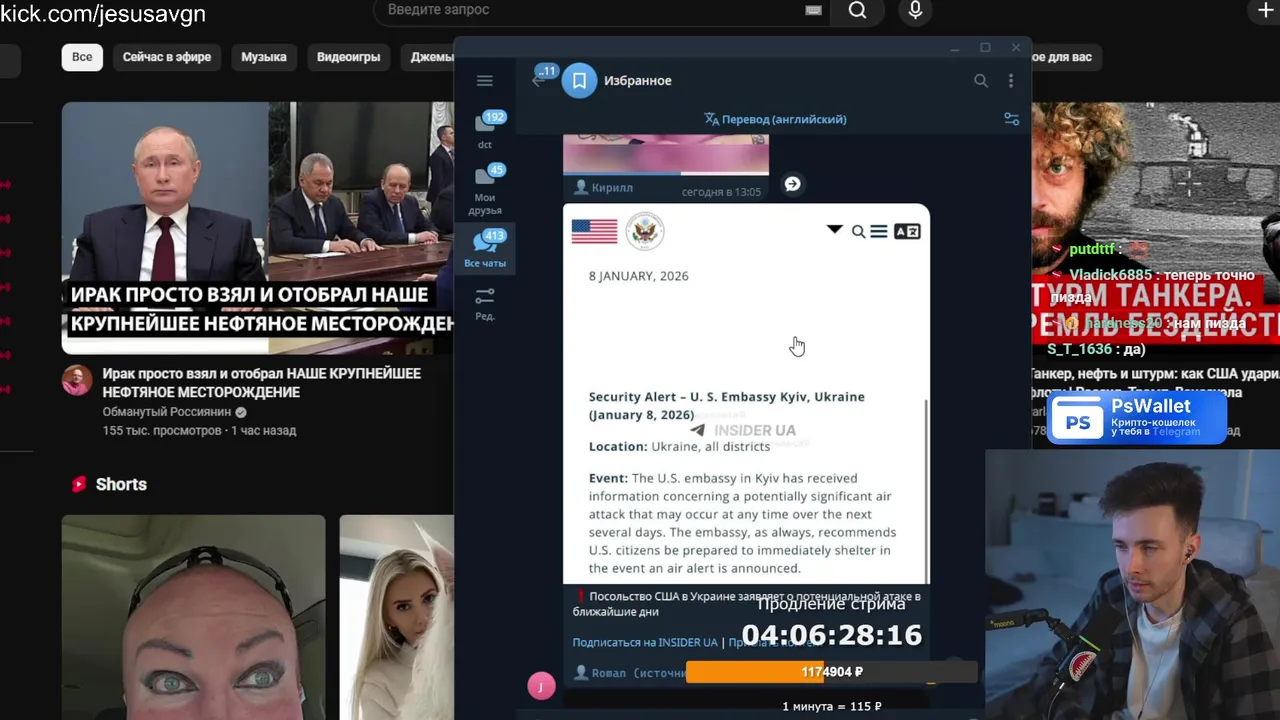Click the YouTube search magnifier button
This screenshot has height=720, width=1280.
coord(857,10)
